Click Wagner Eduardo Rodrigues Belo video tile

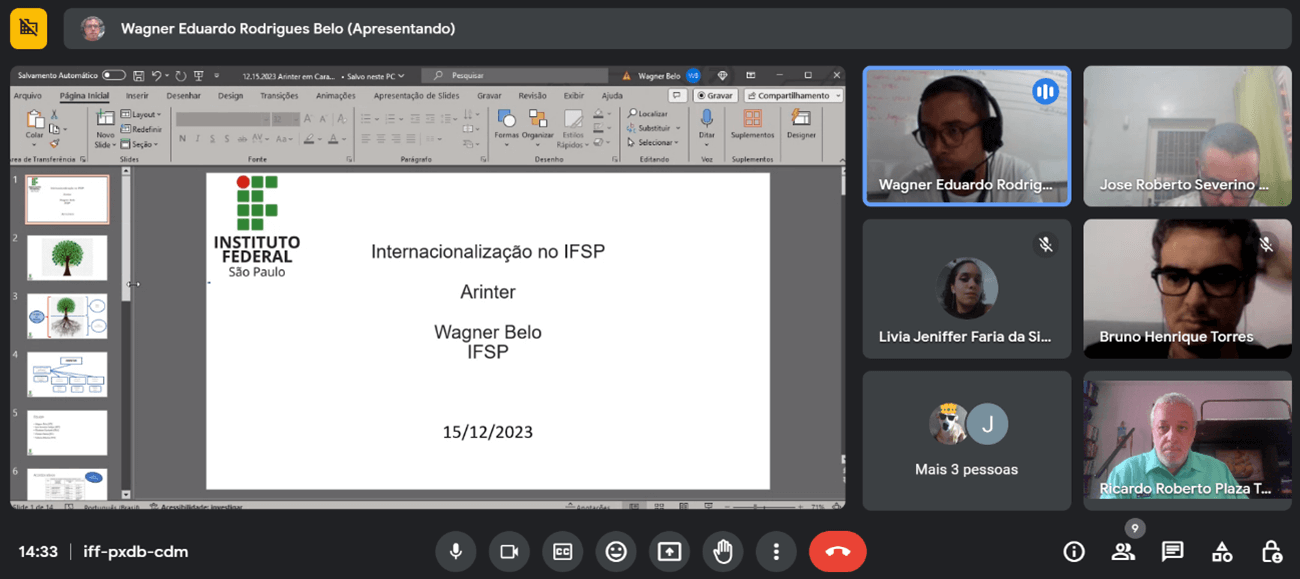coord(967,136)
